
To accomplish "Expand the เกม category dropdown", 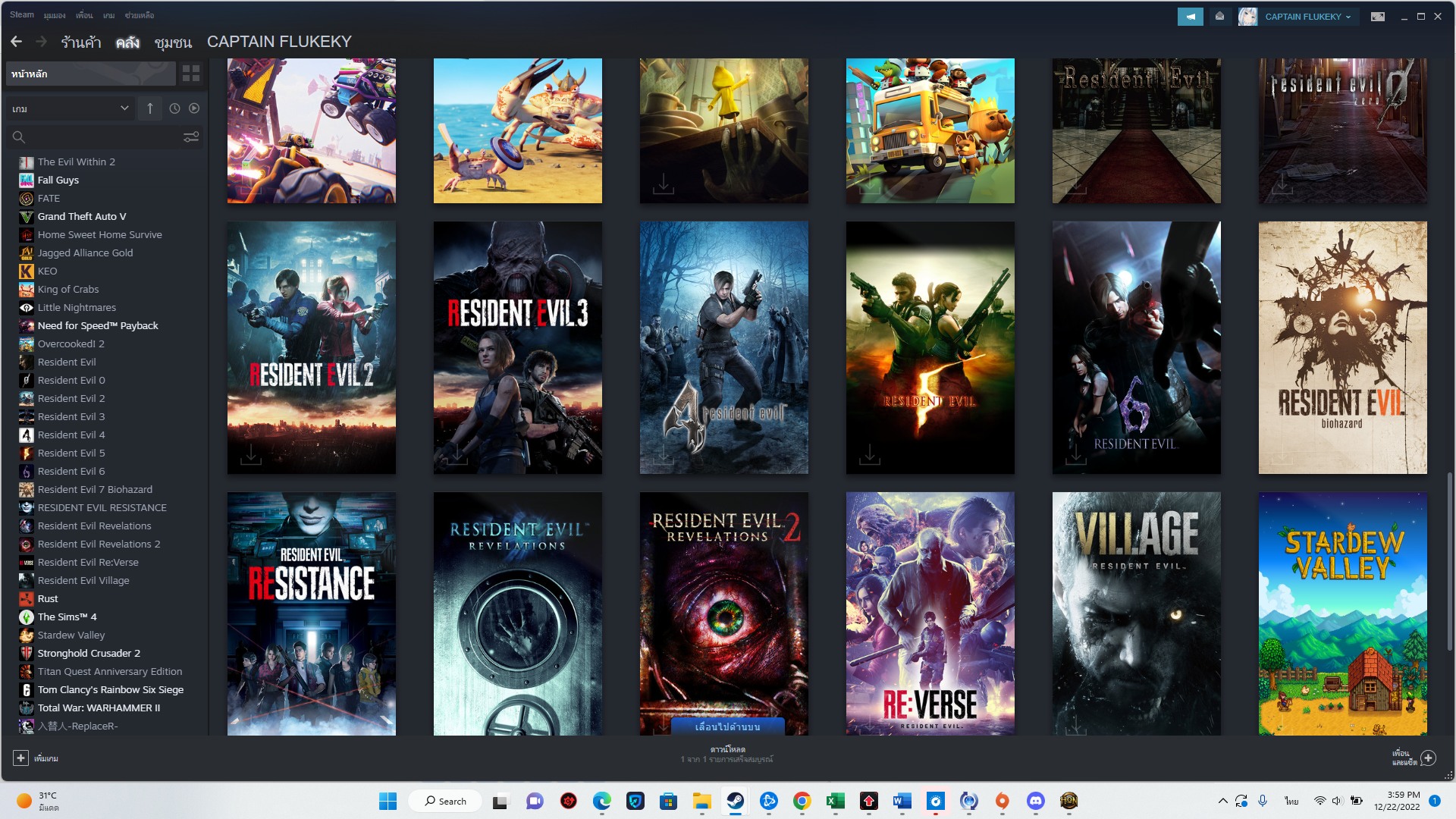I will click(x=71, y=108).
